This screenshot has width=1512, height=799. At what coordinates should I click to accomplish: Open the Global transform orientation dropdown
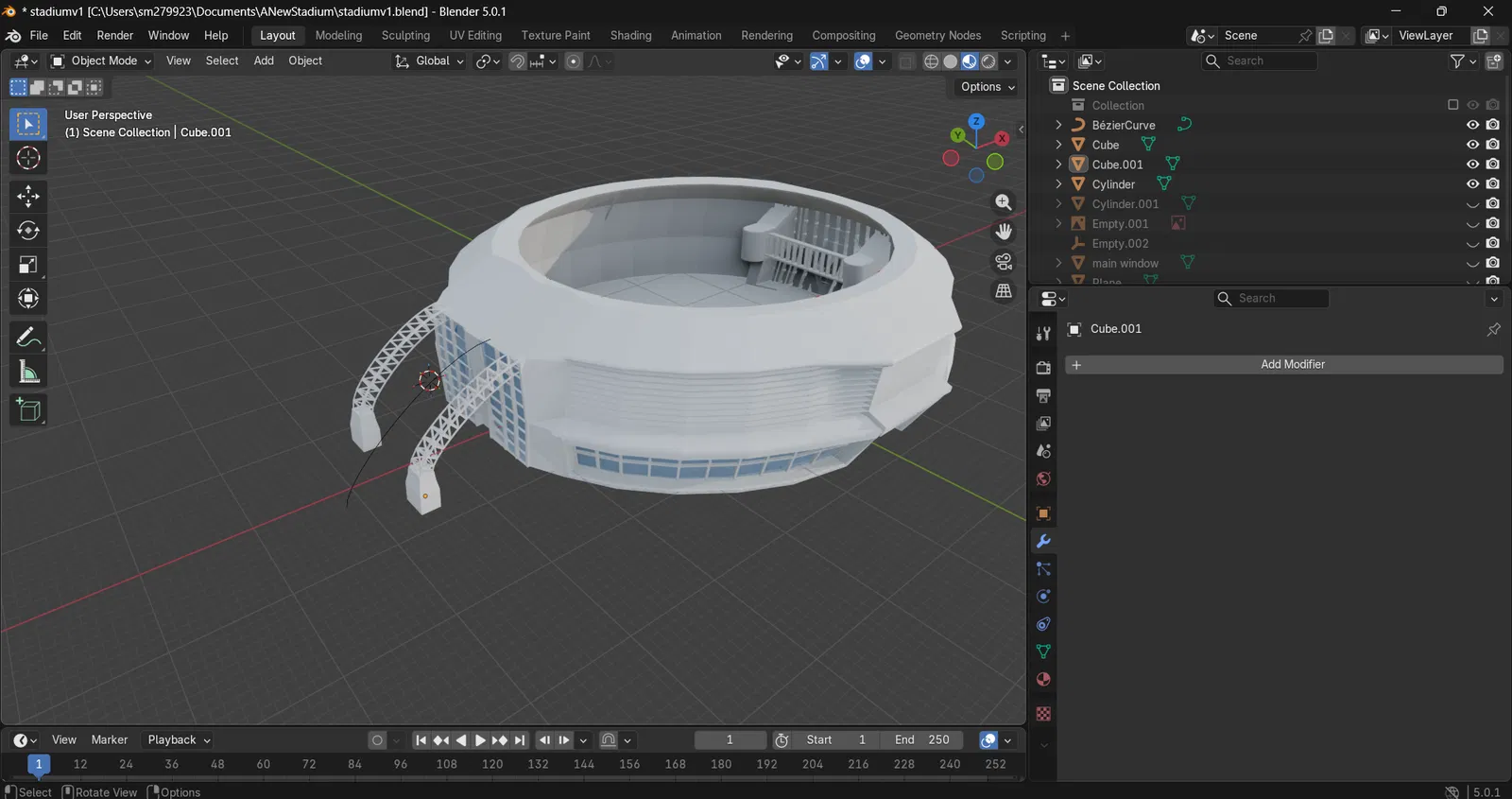tap(430, 61)
